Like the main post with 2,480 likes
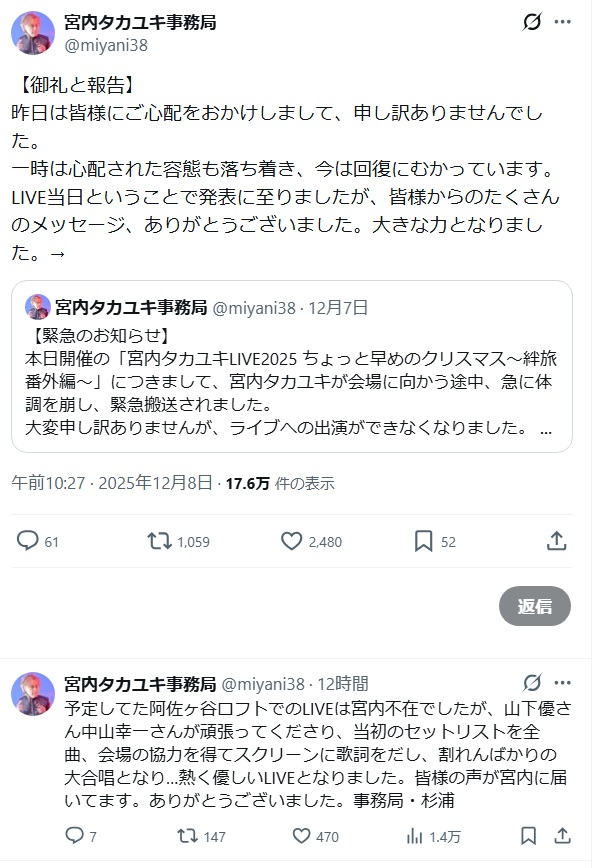The height and width of the screenshot is (868, 609). pyautogui.click(x=292, y=541)
